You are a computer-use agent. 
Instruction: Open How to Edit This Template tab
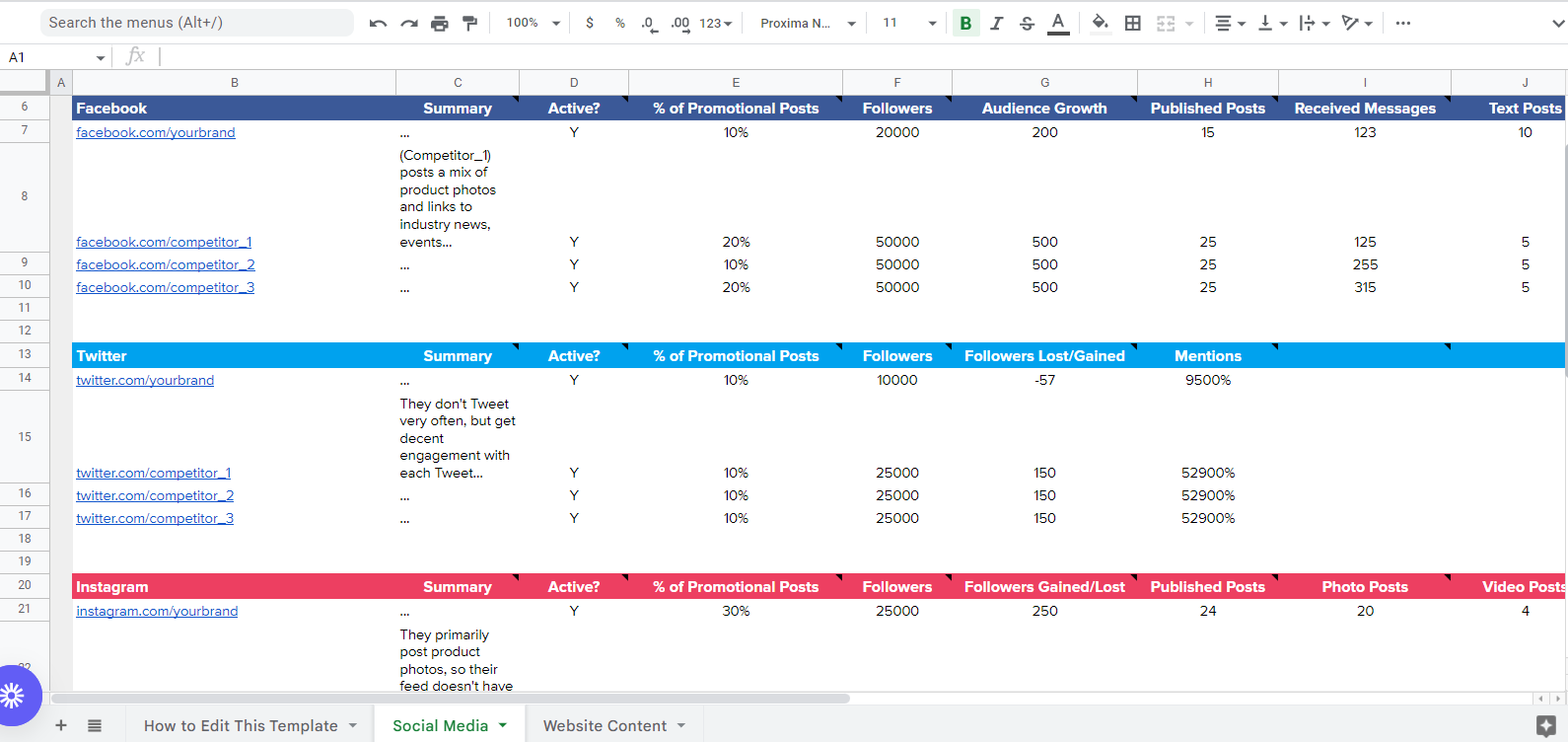(x=241, y=725)
